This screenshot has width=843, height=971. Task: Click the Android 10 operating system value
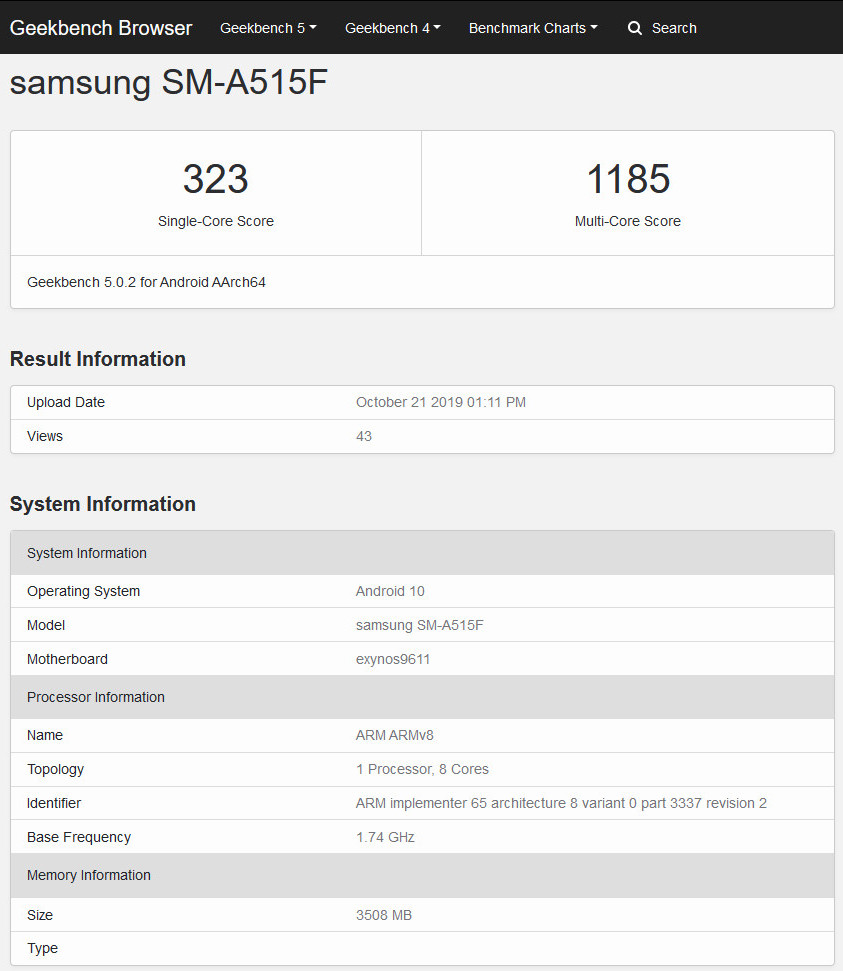(390, 591)
